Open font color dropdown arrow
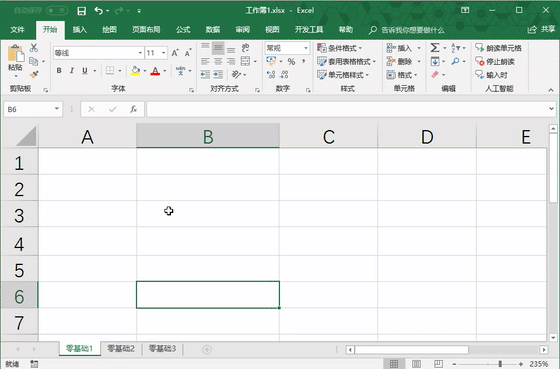Screen dimensions: 560x369 (x=165, y=71)
